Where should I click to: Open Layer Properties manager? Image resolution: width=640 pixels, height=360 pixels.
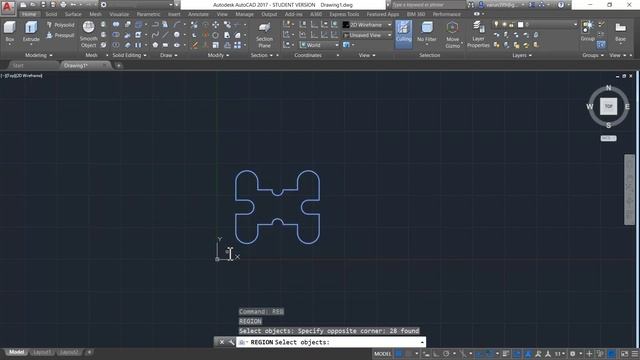pos(478,35)
